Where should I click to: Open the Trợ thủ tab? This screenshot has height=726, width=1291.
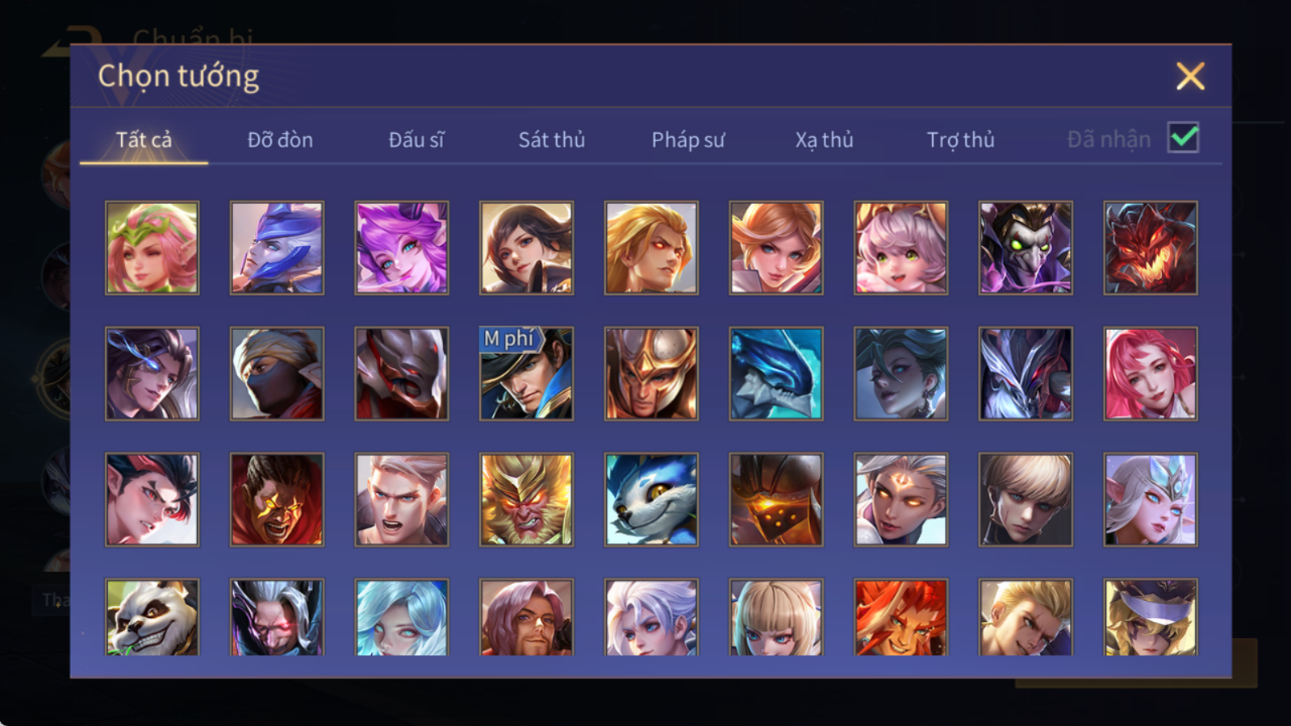[960, 140]
